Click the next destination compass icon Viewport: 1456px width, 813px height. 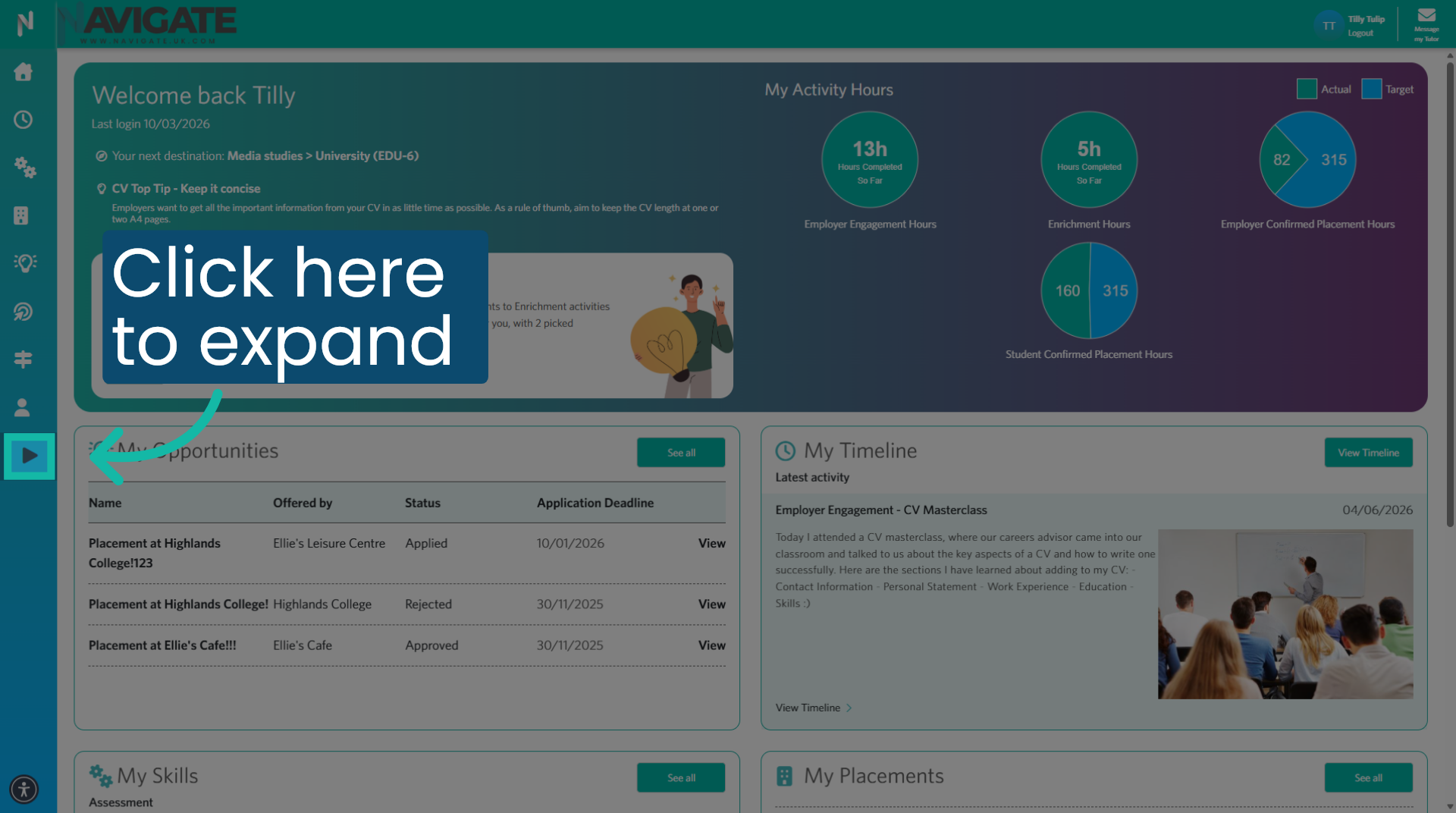pos(101,156)
